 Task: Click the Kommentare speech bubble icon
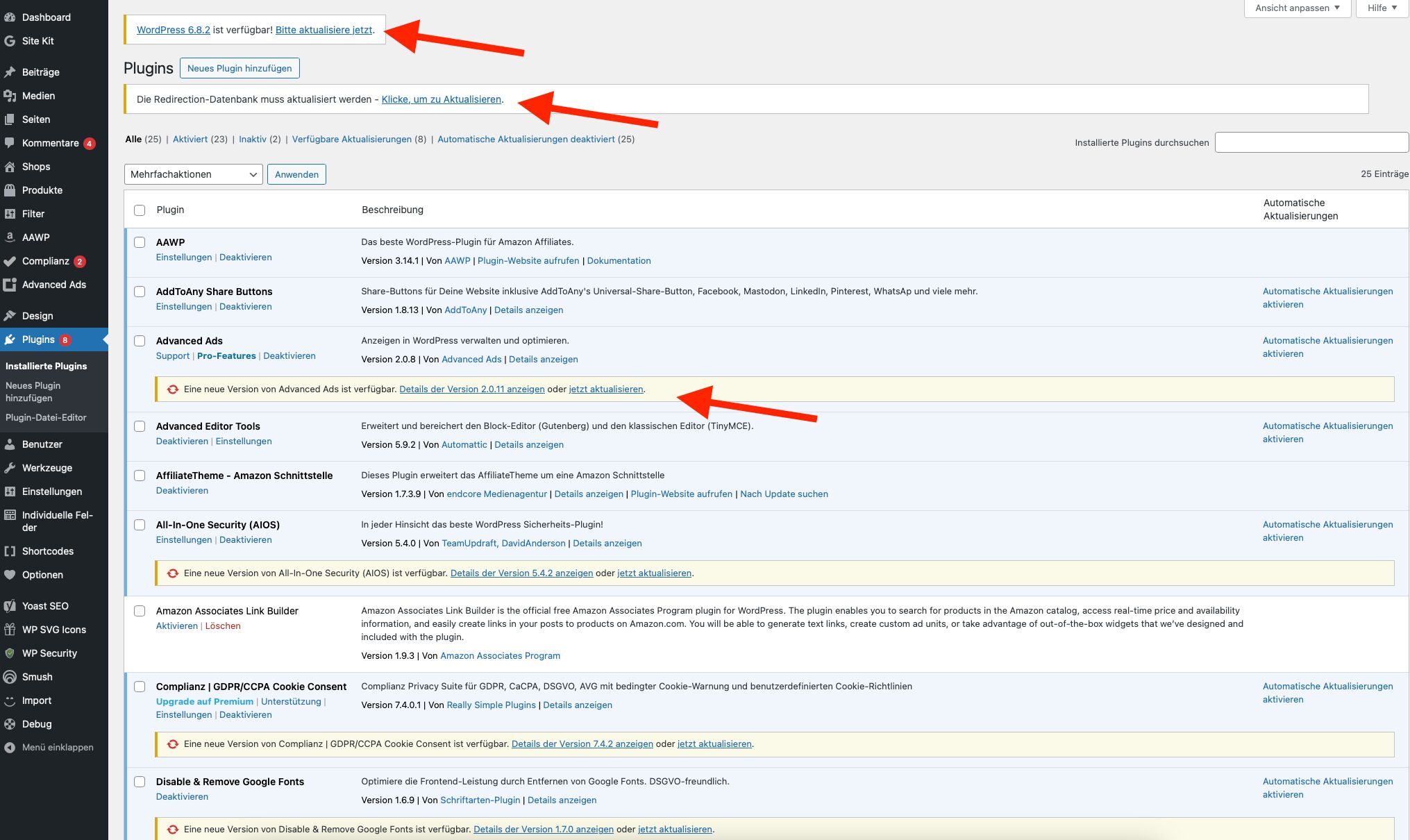10,143
